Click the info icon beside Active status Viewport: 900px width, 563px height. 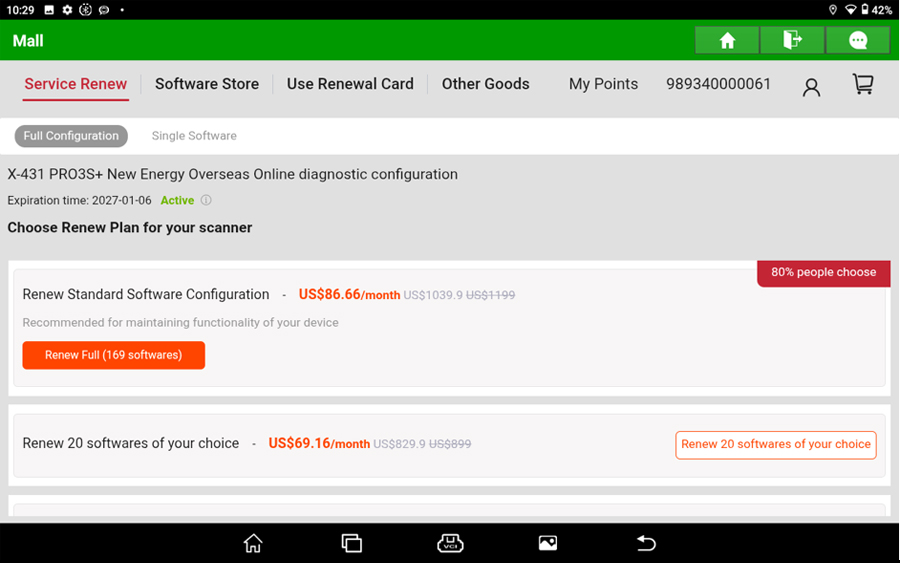pos(206,200)
